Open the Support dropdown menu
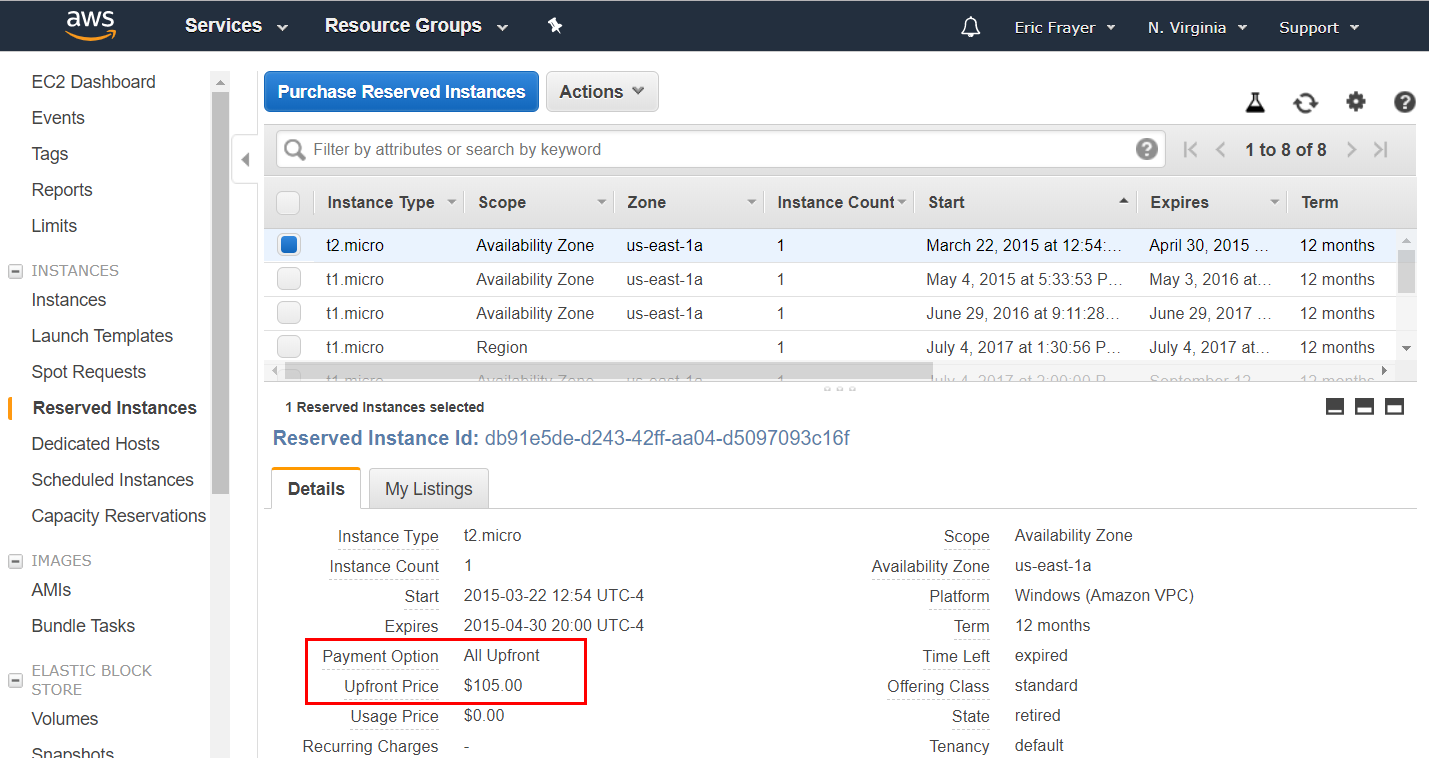1429x758 pixels. [x=1319, y=27]
